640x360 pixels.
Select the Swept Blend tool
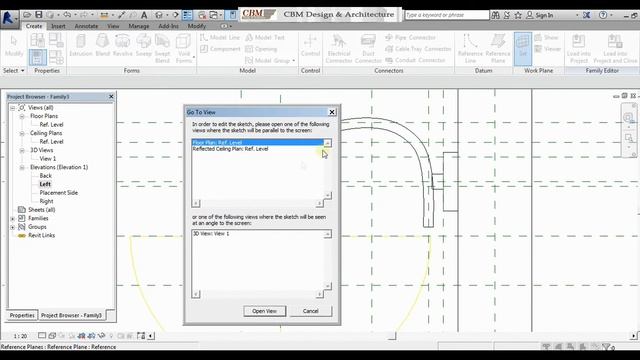162,48
